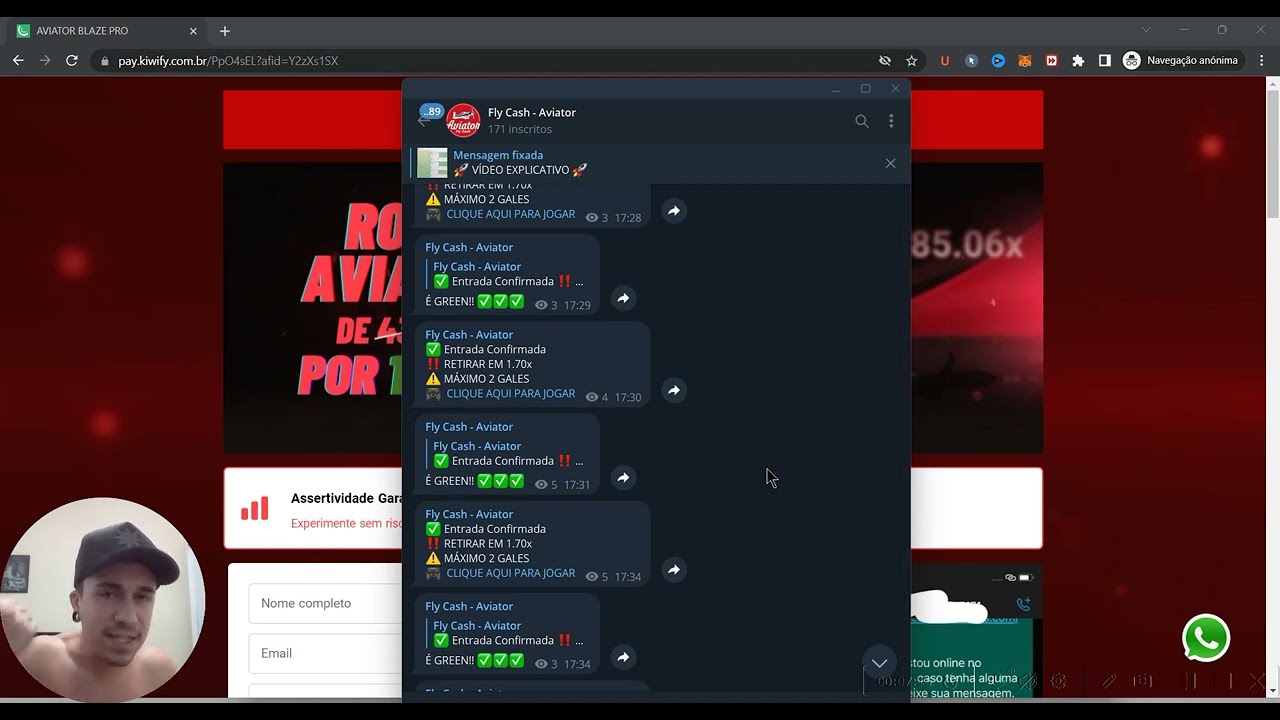The height and width of the screenshot is (720, 1280).
Task: Open the tab search dropdown chevron
Action: [x=1146, y=30]
